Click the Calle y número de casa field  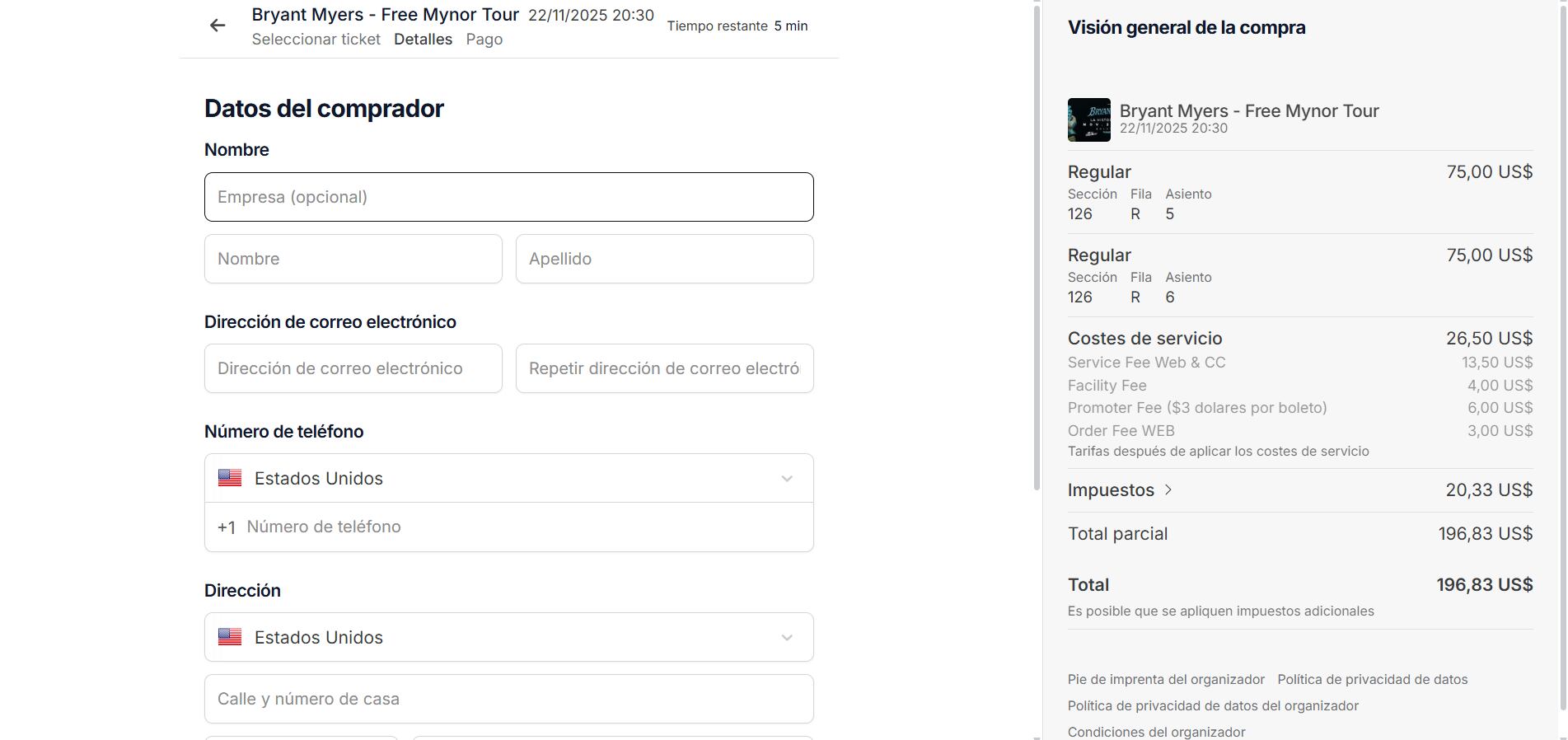508,699
